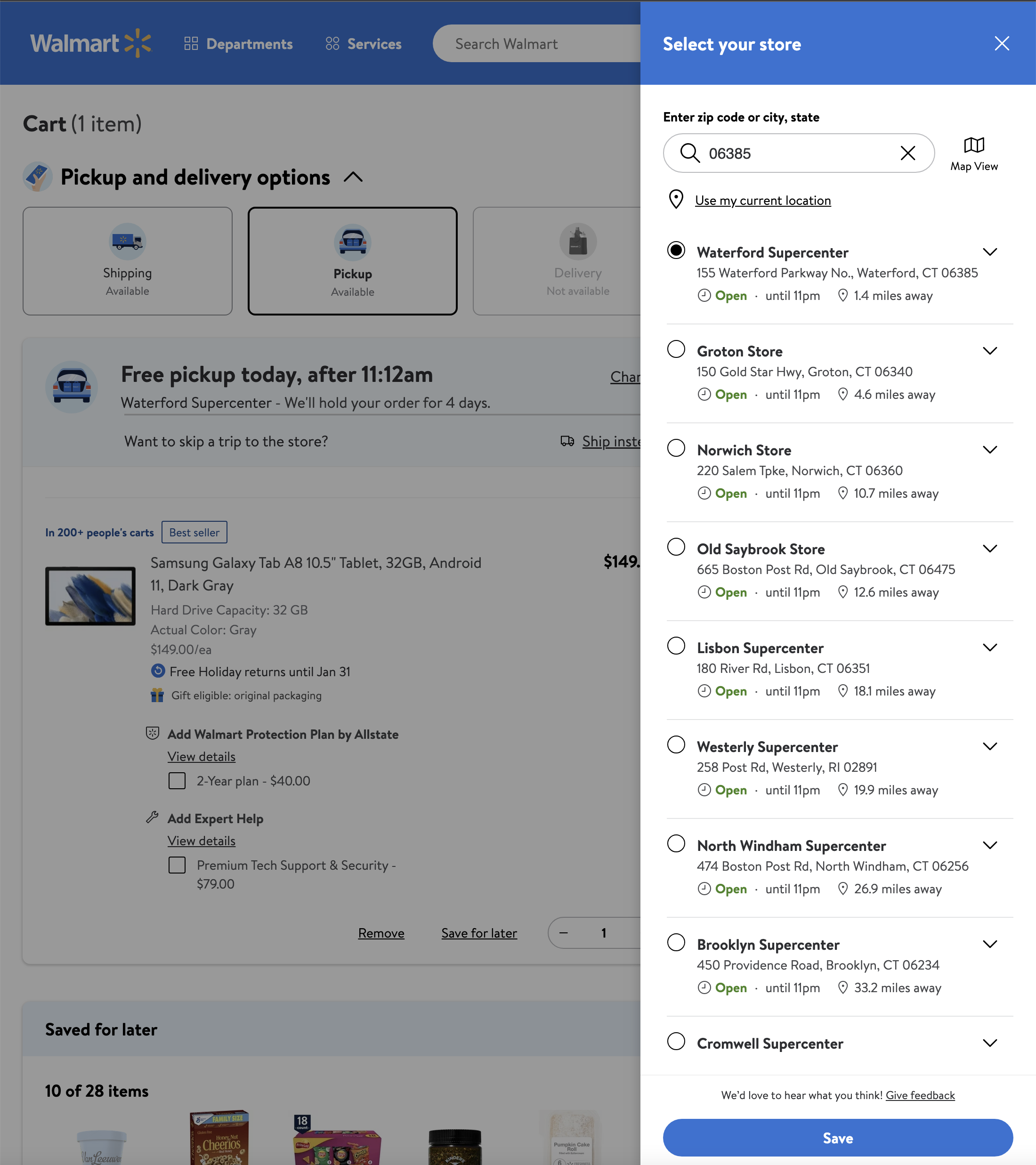
Task: Expand Cromwell Supercenter details
Action: (x=990, y=1043)
